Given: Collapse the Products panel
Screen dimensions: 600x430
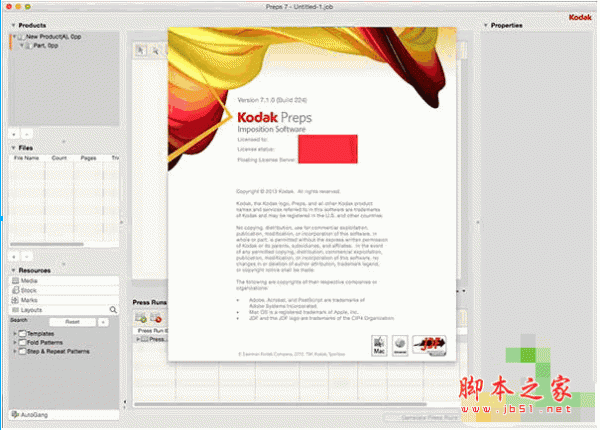Looking at the screenshot, I should pos(13,25).
